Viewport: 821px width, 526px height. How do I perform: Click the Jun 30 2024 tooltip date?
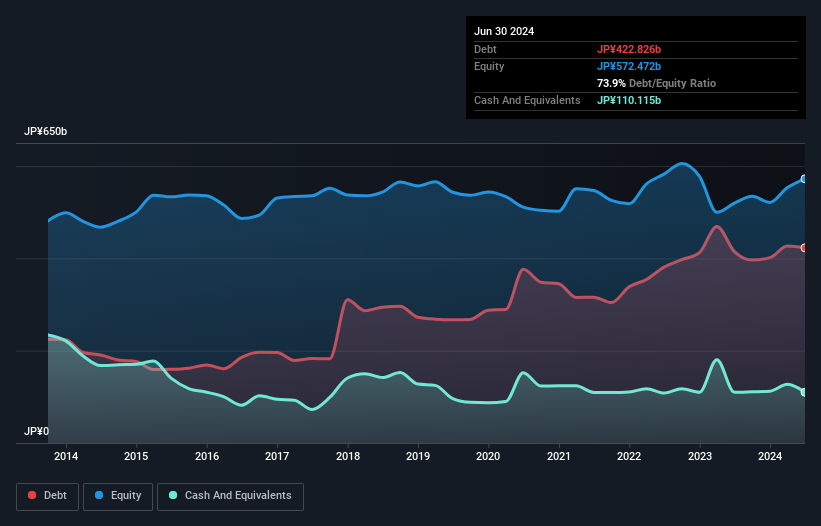(504, 31)
